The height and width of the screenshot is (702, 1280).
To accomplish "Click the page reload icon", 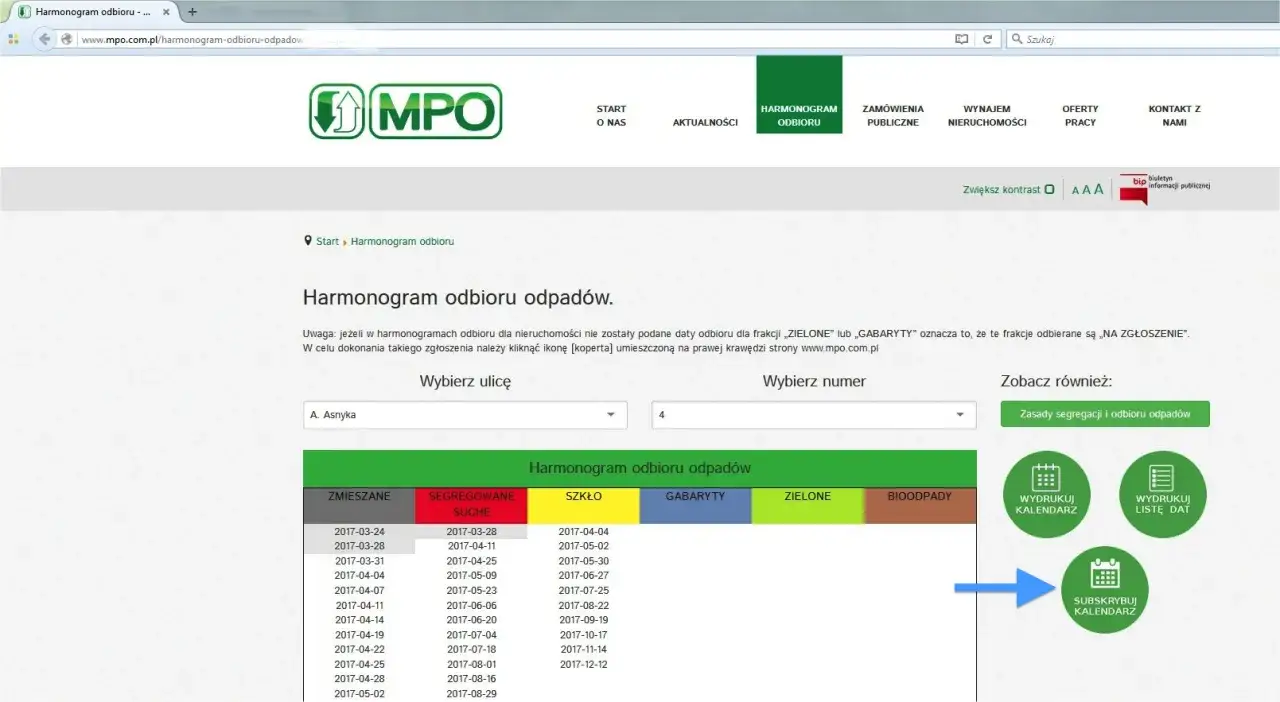I will point(987,39).
